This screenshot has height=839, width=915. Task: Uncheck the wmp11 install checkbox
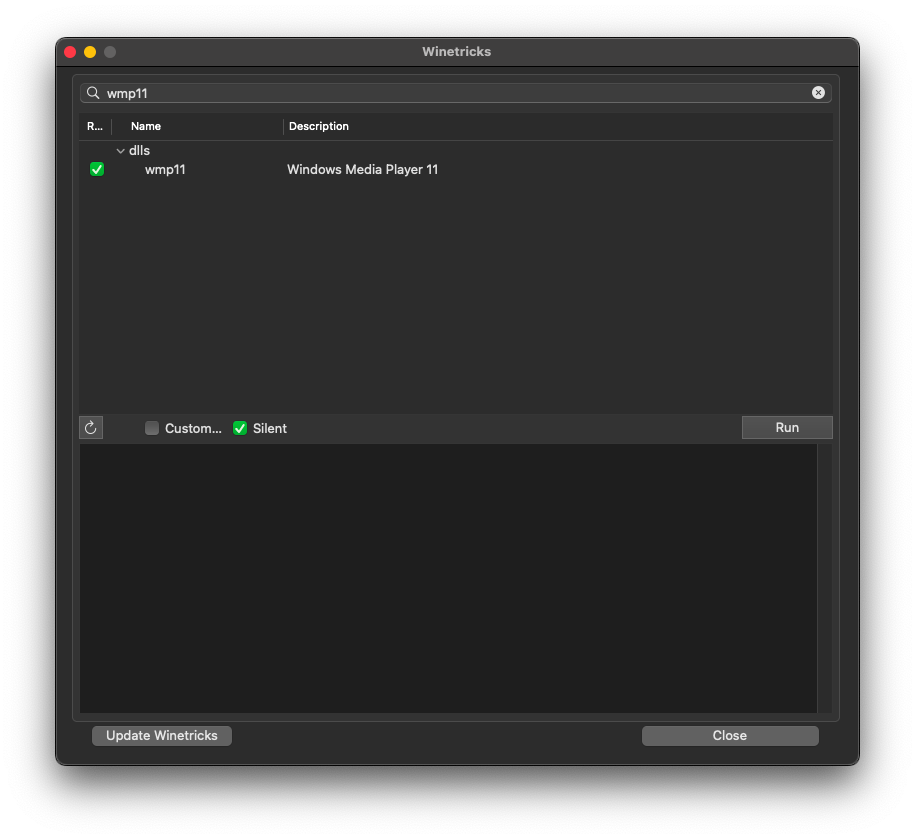pyautogui.click(x=97, y=170)
